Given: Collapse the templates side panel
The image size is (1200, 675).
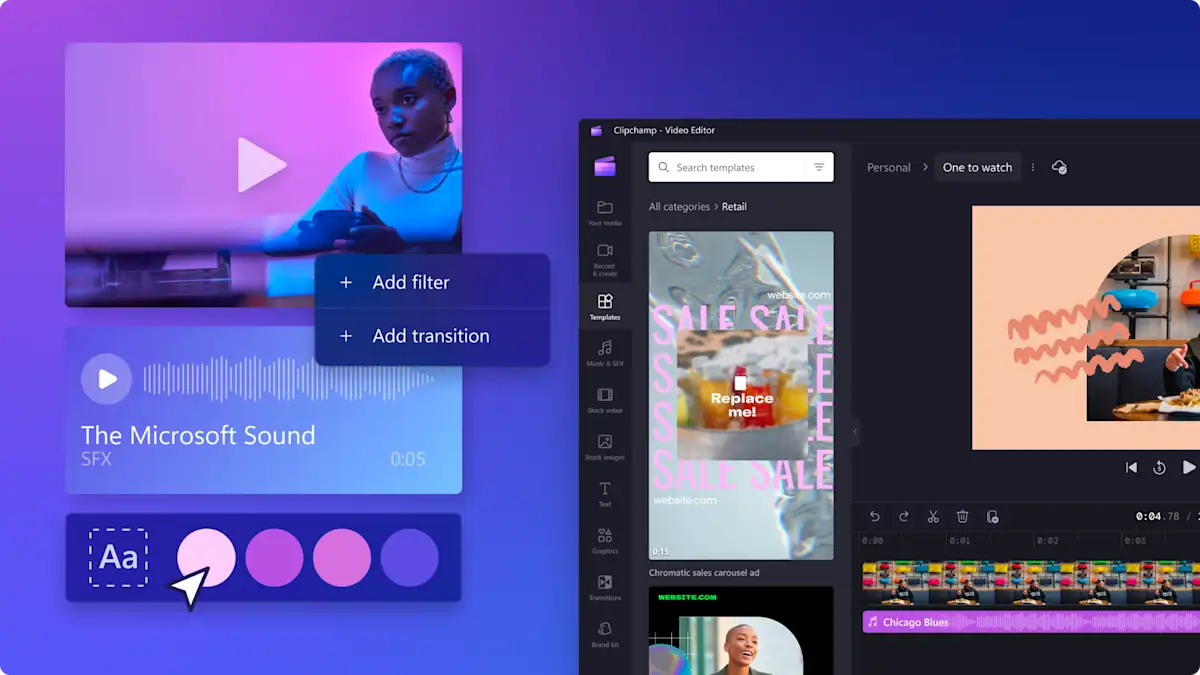Looking at the screenshot, I should tap(855, 431).
